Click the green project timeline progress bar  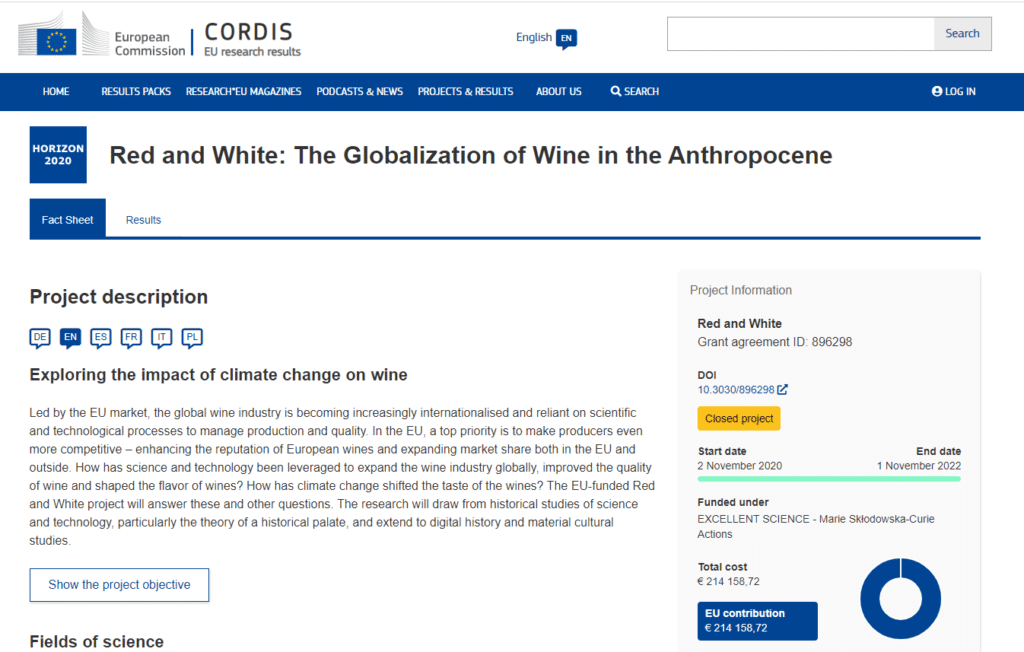click(829, 479)
